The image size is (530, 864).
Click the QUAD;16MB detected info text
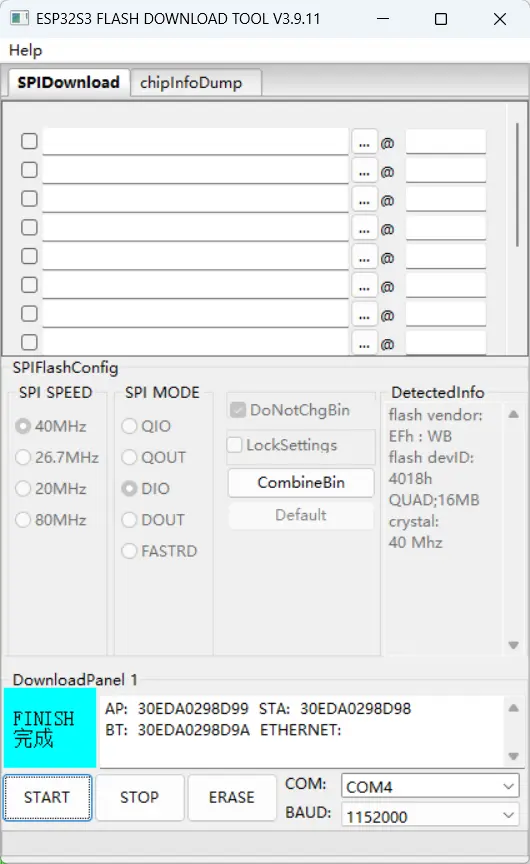pos(434,500)
